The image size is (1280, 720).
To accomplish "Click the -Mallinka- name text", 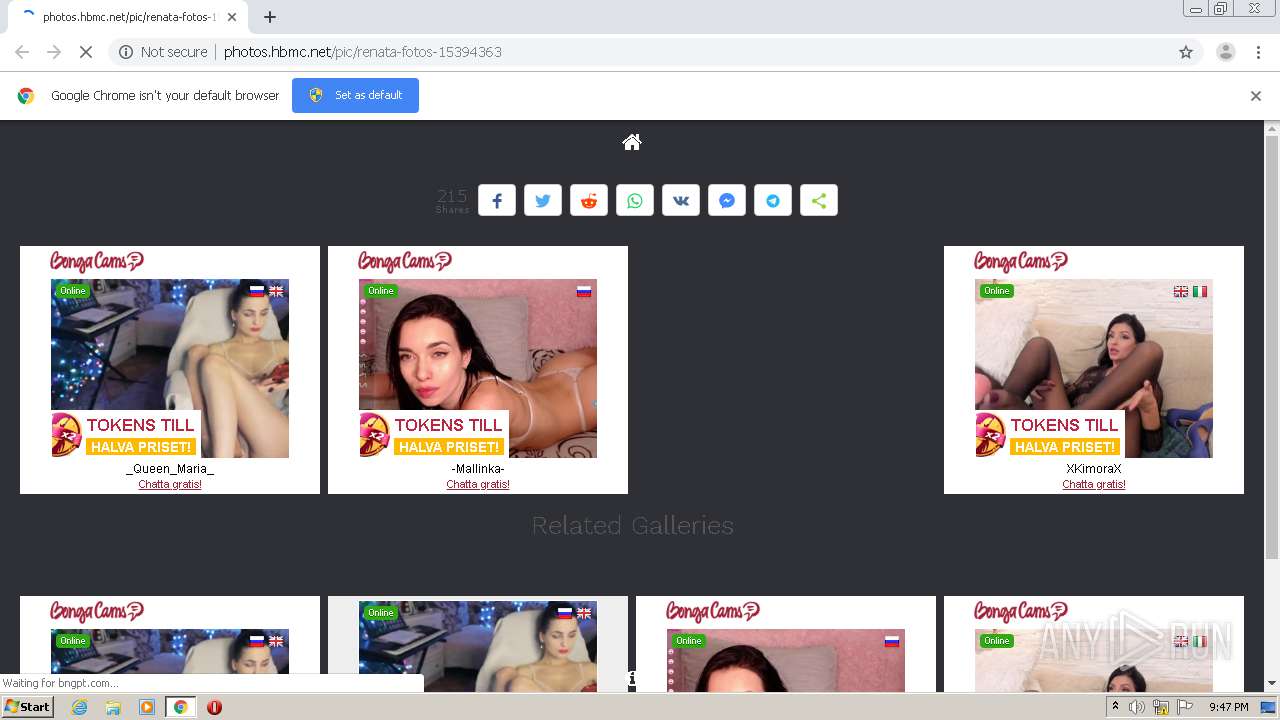I will click(478, 469).
